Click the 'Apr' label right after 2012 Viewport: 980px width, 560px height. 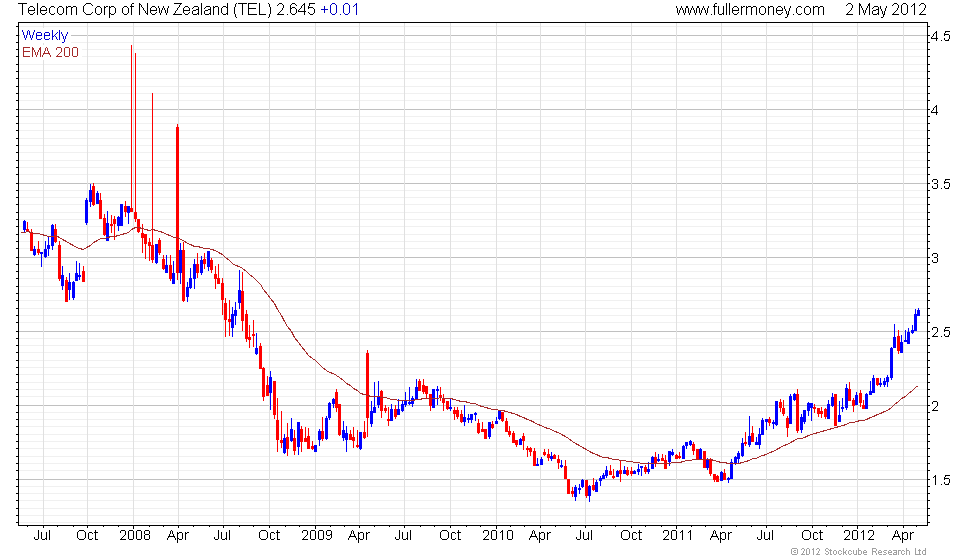(x=902, y=535)
